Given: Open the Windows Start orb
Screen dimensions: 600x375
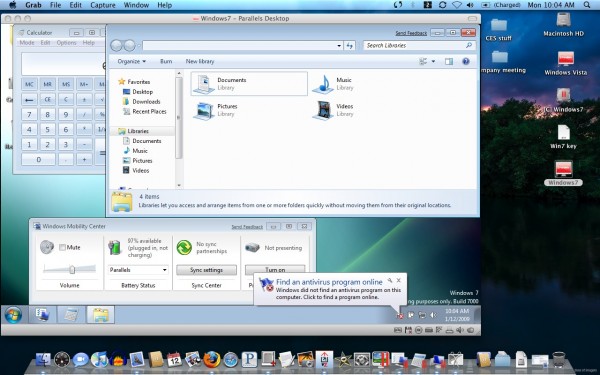Looking at the screenshot, I should point(13,316).
